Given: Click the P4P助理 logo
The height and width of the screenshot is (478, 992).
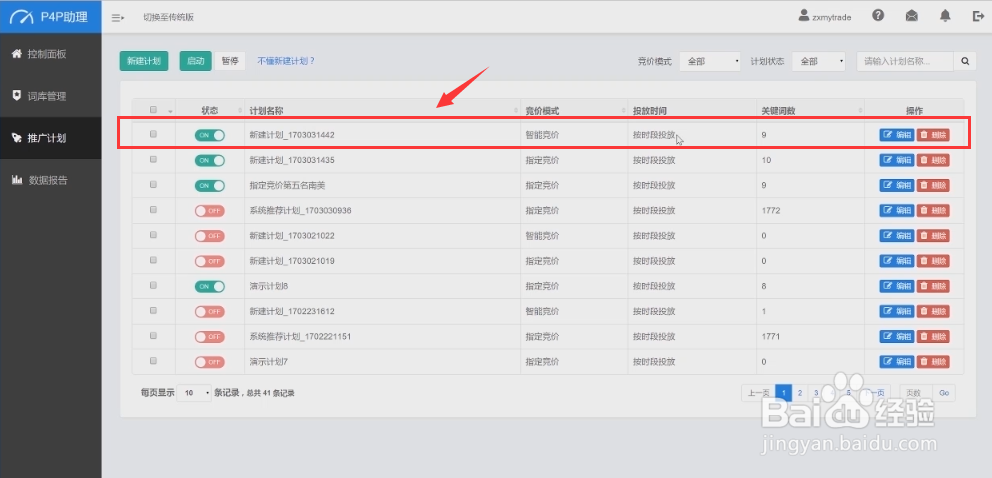Looking at the screenshot, I should pyautogui.click(x=51, y=16).
